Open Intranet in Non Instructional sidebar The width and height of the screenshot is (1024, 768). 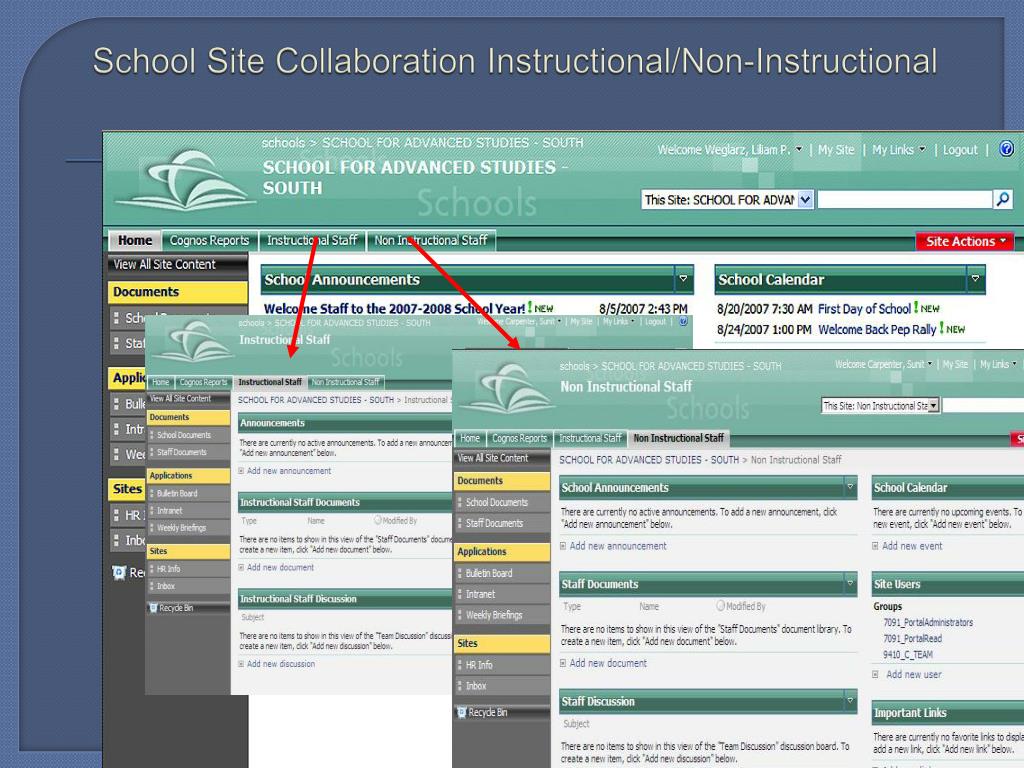click(480, 594)
